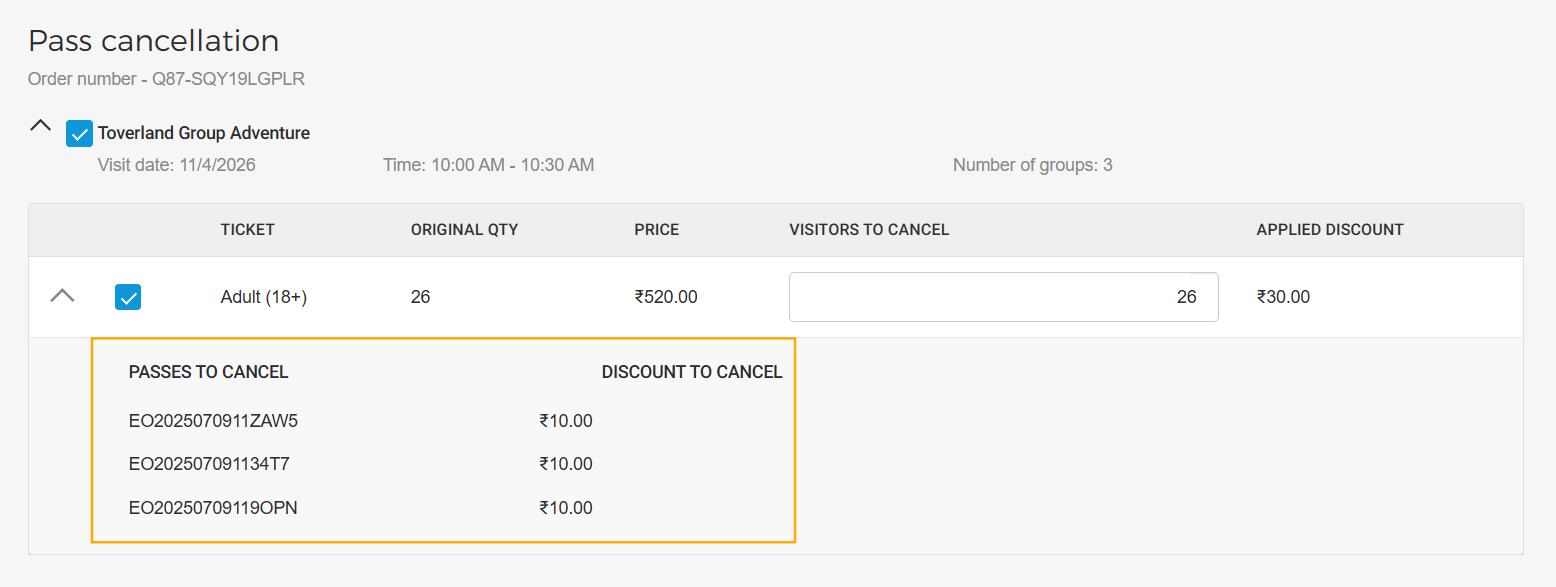Click the ₹520.00 price value
Screen dimensions: 1556x587
point(666,297)
